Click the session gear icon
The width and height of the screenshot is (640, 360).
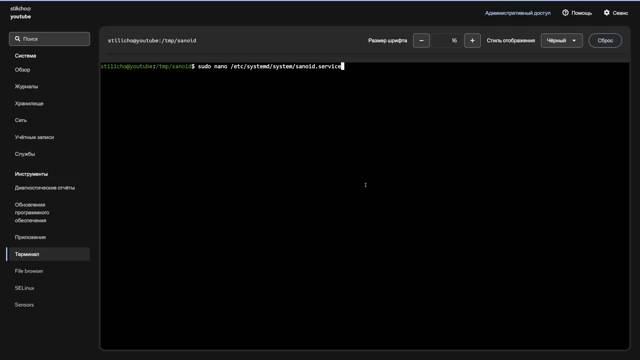607,13
